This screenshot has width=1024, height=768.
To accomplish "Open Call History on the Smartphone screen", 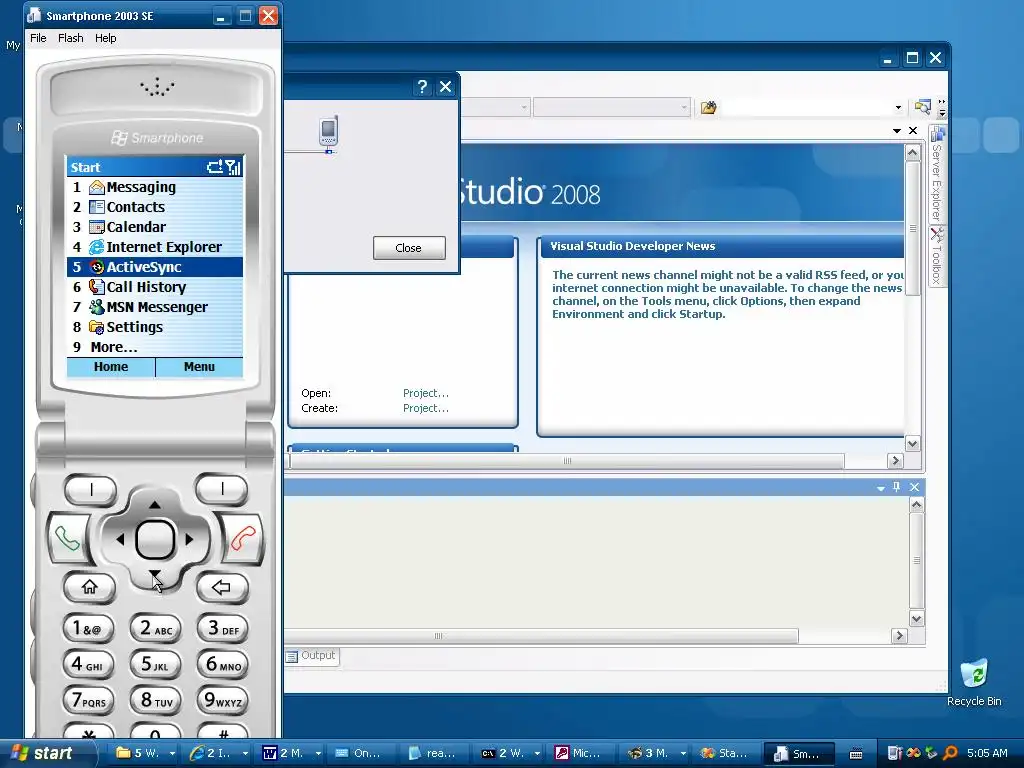I will (x=155, y=287).
